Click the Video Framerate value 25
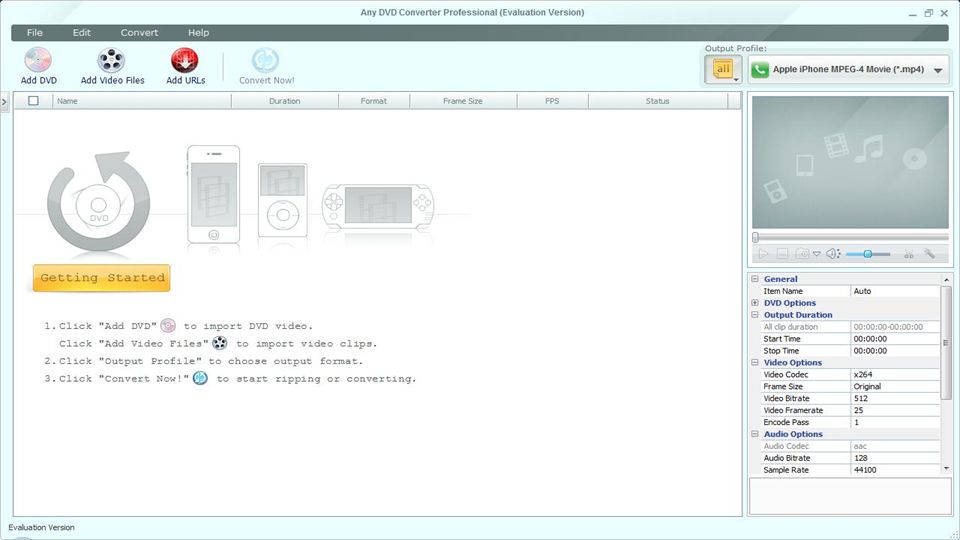Image resolution: width=960 pixels, height=540 pixels. click(895, 410)
